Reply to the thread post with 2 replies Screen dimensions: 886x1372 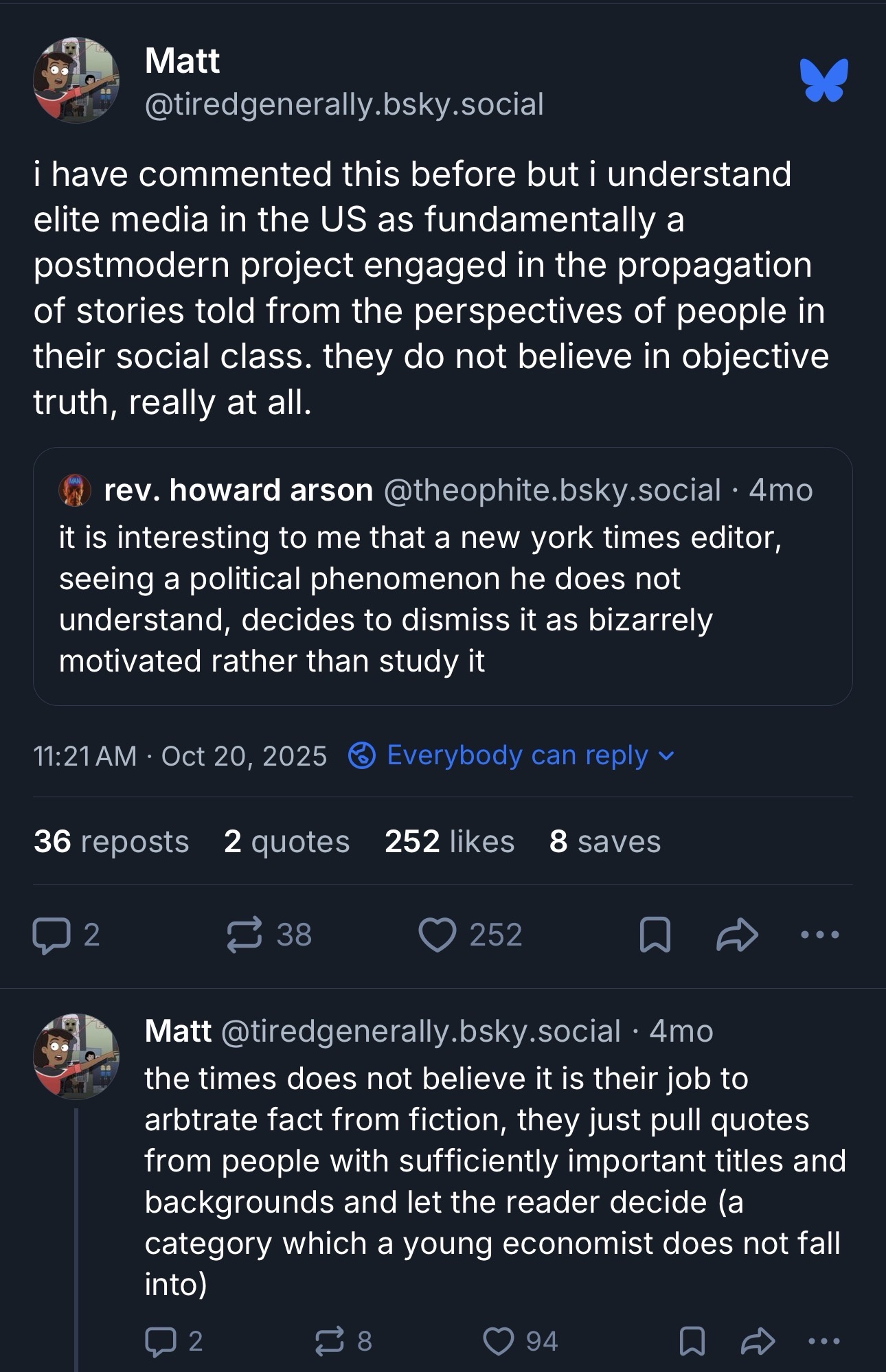click(x=160, y=1341)
